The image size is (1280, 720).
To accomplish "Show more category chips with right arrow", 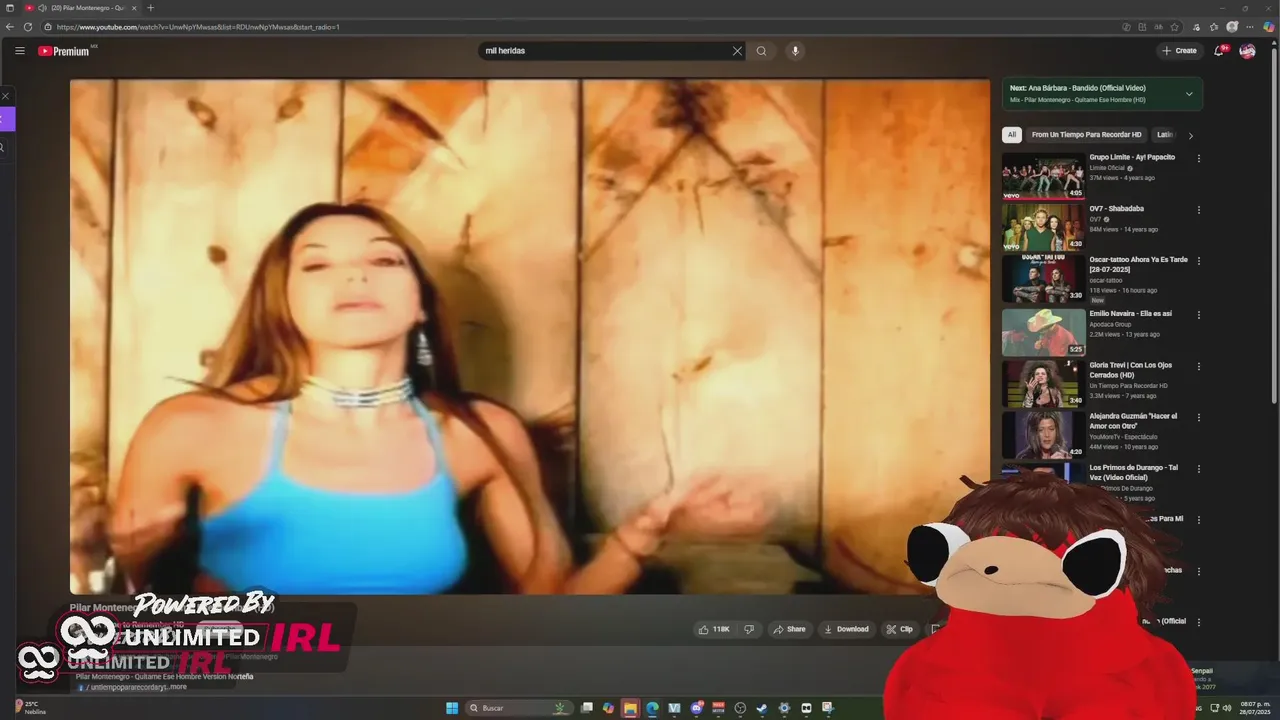I will (1190, 135).
